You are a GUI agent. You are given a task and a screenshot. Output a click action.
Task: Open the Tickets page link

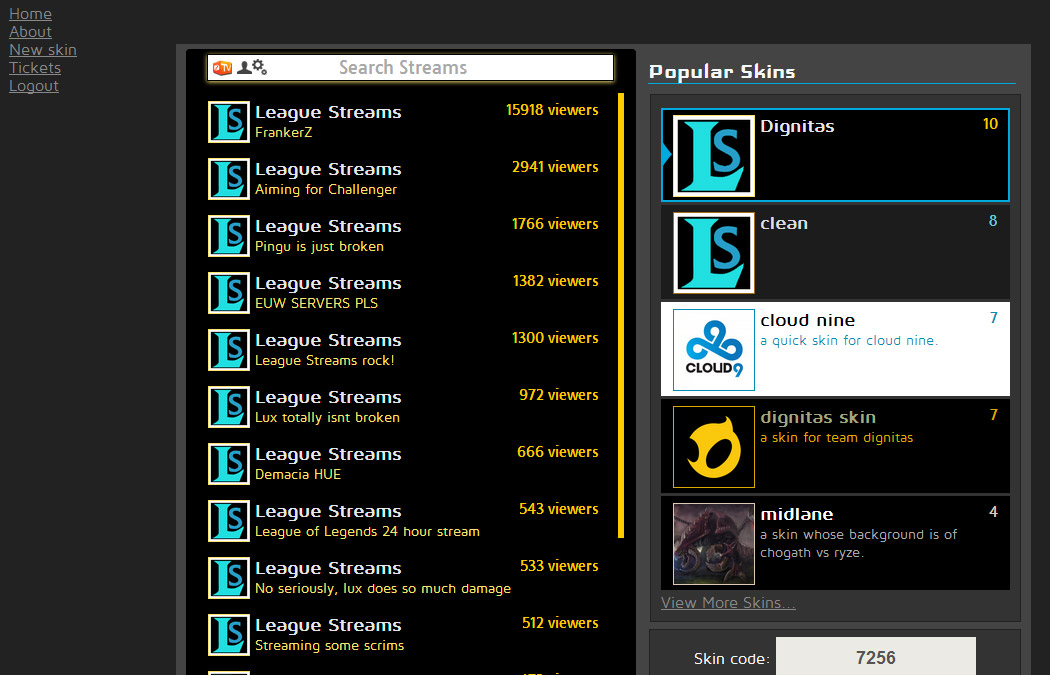click(x=35, y=68)
